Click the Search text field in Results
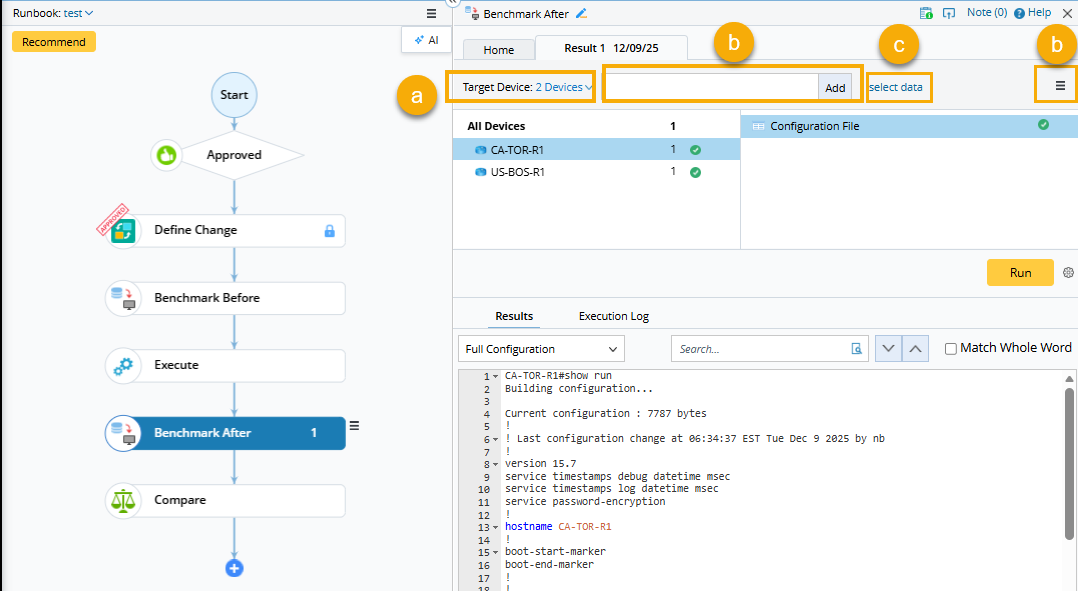This screenshot has width=1078, height=591. 758,349
